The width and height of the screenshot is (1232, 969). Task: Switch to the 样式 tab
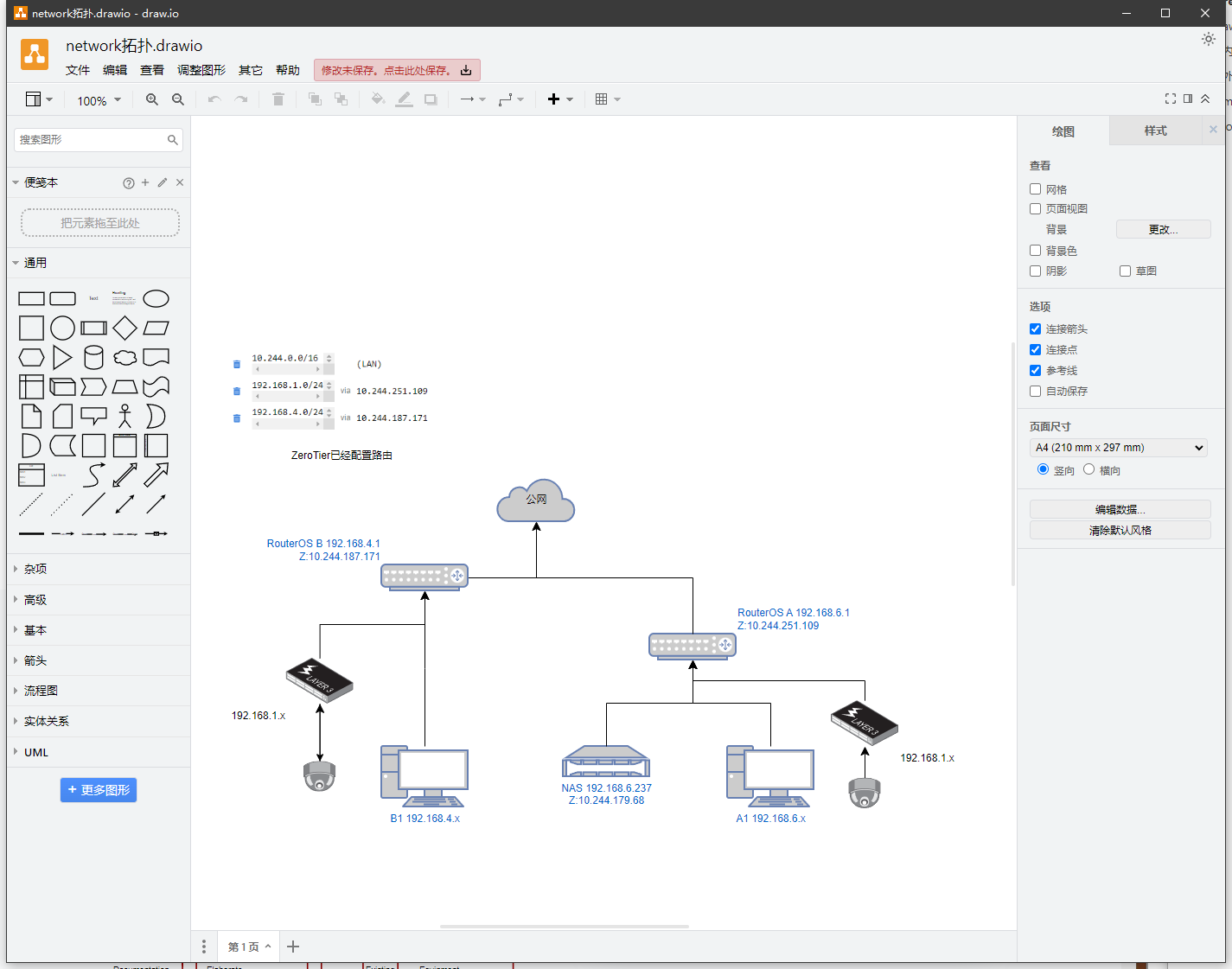(x=1155, y=131)
